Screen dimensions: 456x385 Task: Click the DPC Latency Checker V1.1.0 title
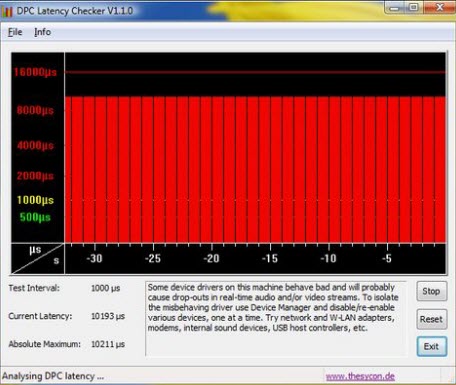click(x=75, y=11)
